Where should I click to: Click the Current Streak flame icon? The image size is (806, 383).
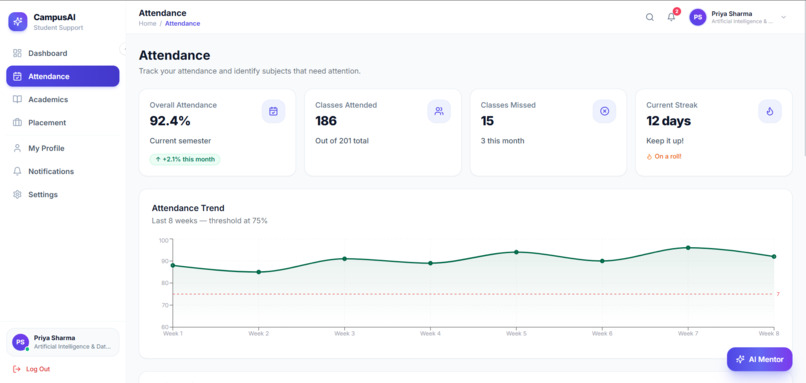[x=770, y=111]
